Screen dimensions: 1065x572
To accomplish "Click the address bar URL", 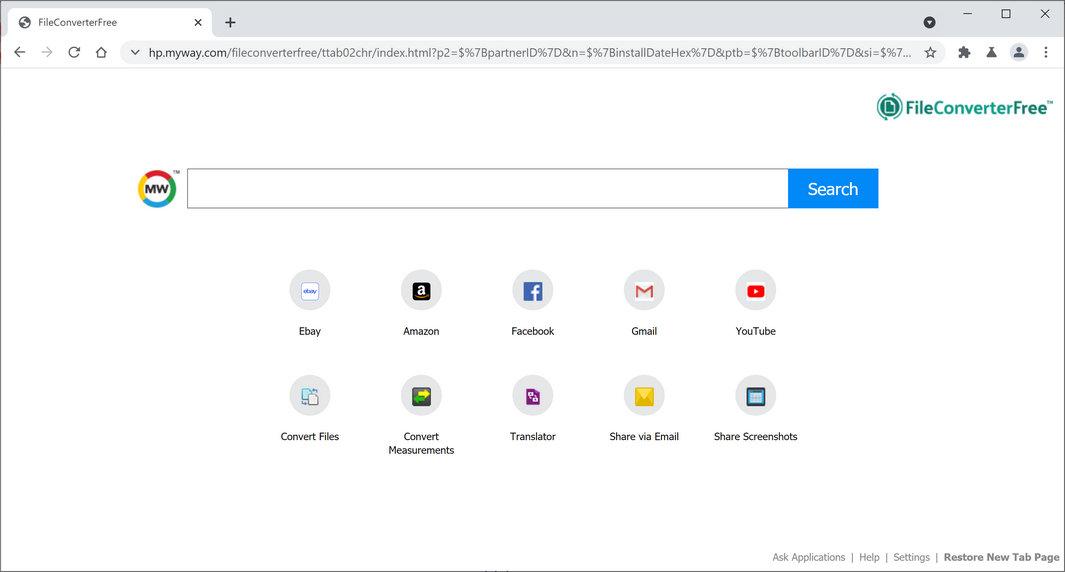I will (530, 52).
